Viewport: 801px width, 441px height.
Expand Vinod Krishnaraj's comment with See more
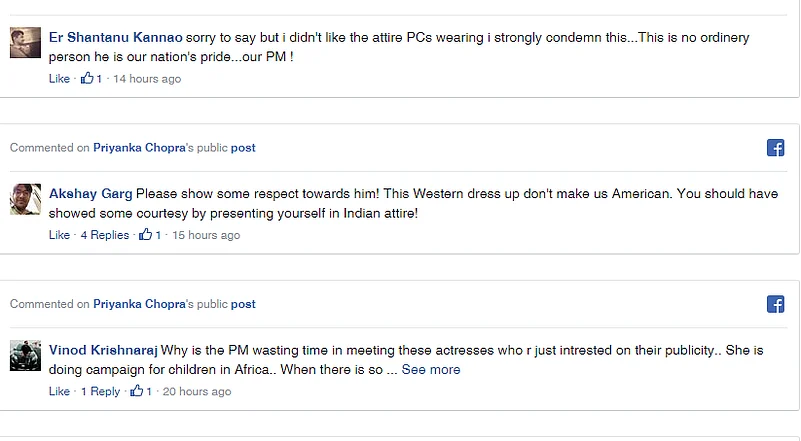(x=431, y=370)
